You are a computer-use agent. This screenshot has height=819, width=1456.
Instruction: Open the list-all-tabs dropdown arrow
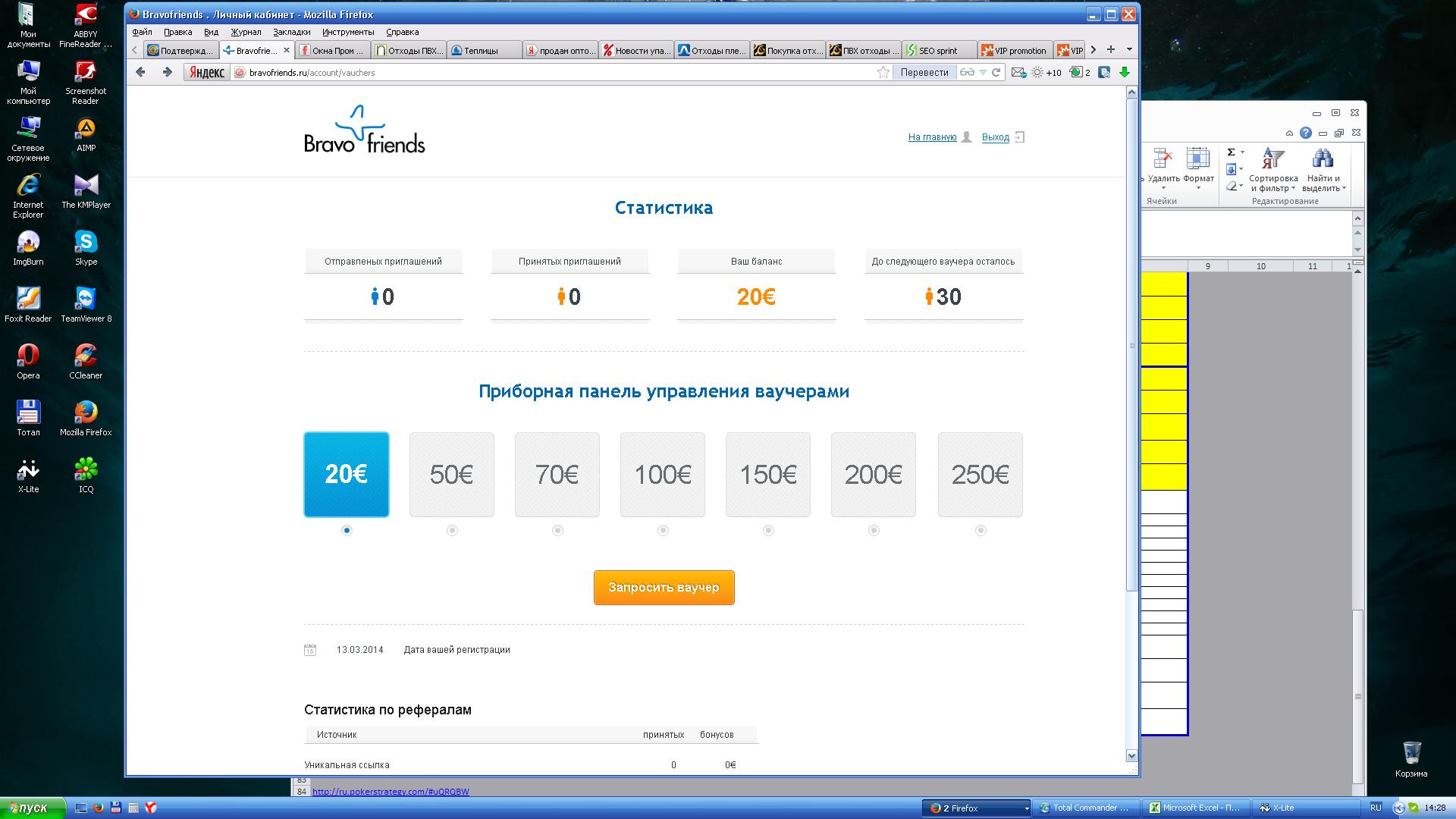pyautogui.click(x=1129, y=49)
